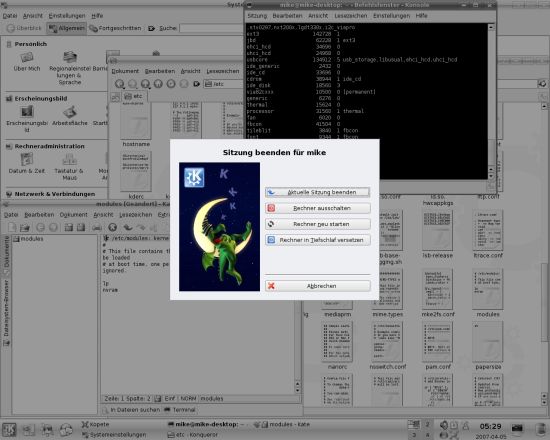The height and width of the screenshot is (440, 550).
Task: Click New document icon in Kate toolbar
Action: (x=12, y=227)
